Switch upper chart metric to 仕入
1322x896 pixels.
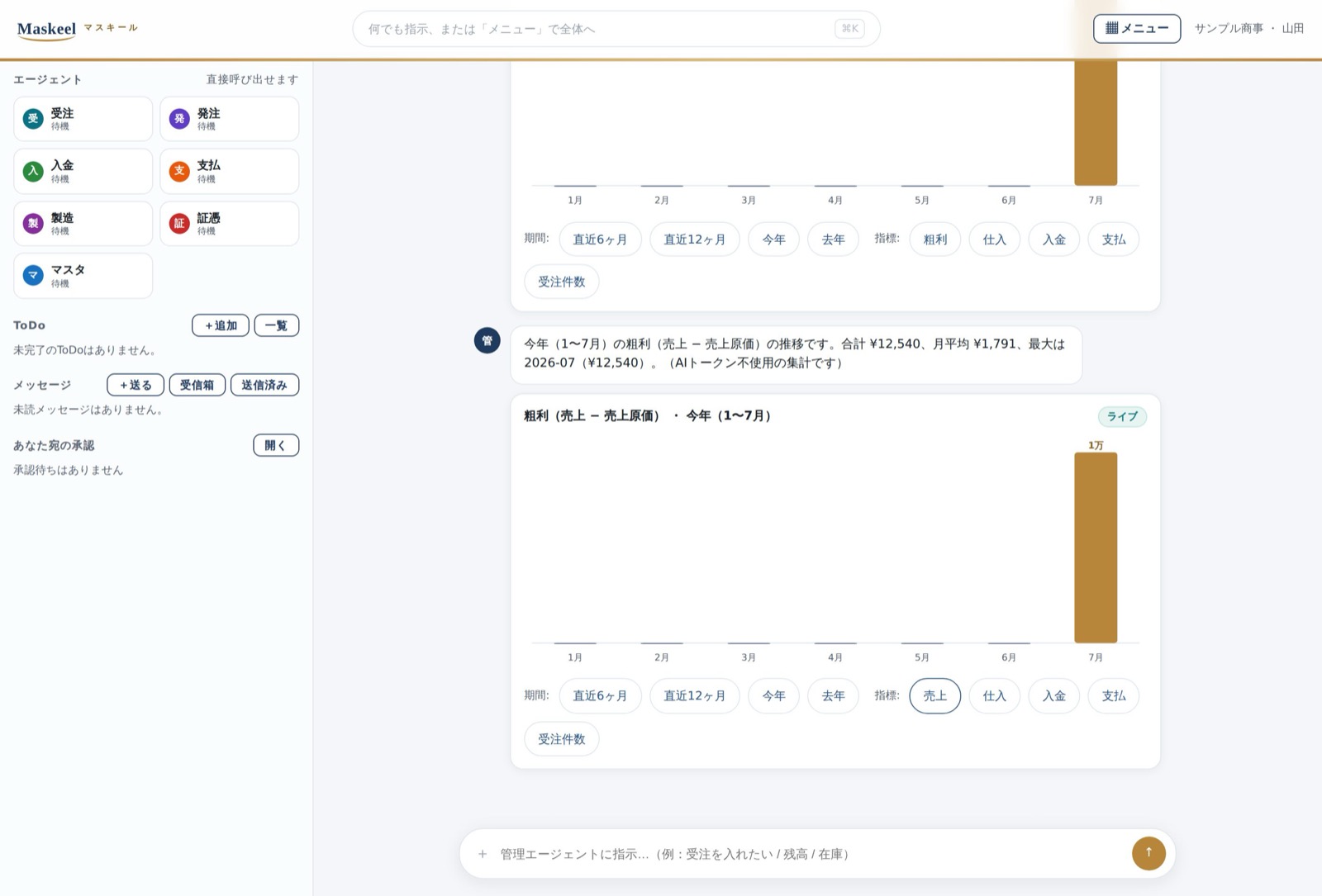995,239
